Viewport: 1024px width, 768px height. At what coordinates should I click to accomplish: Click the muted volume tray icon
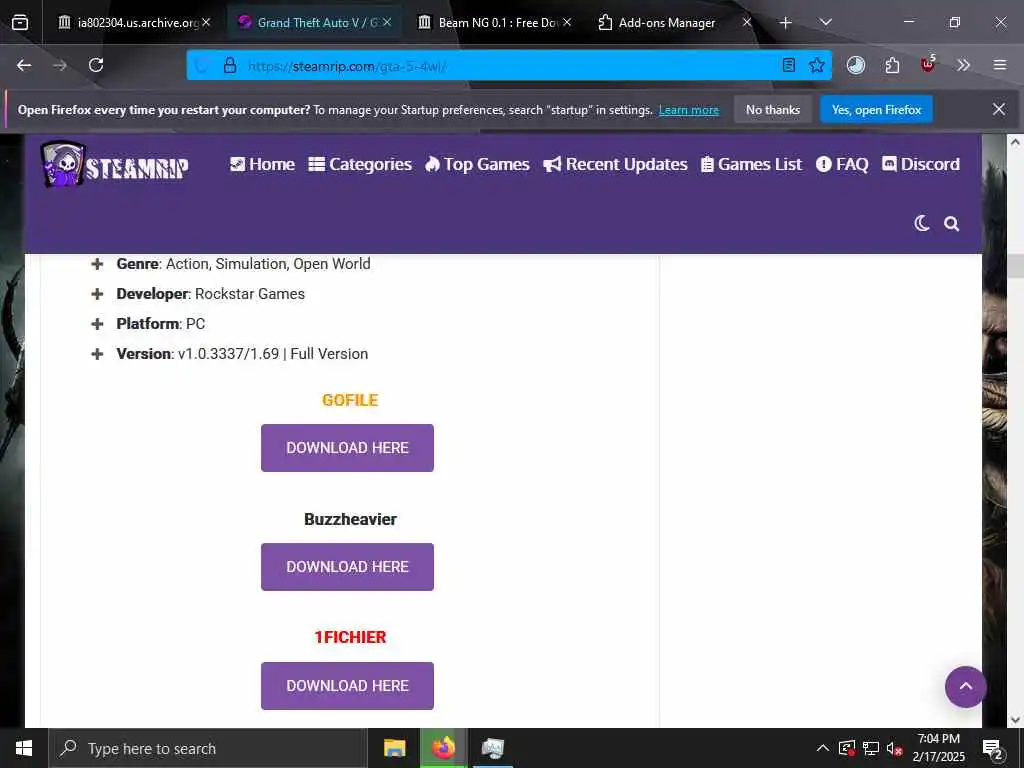894,748
